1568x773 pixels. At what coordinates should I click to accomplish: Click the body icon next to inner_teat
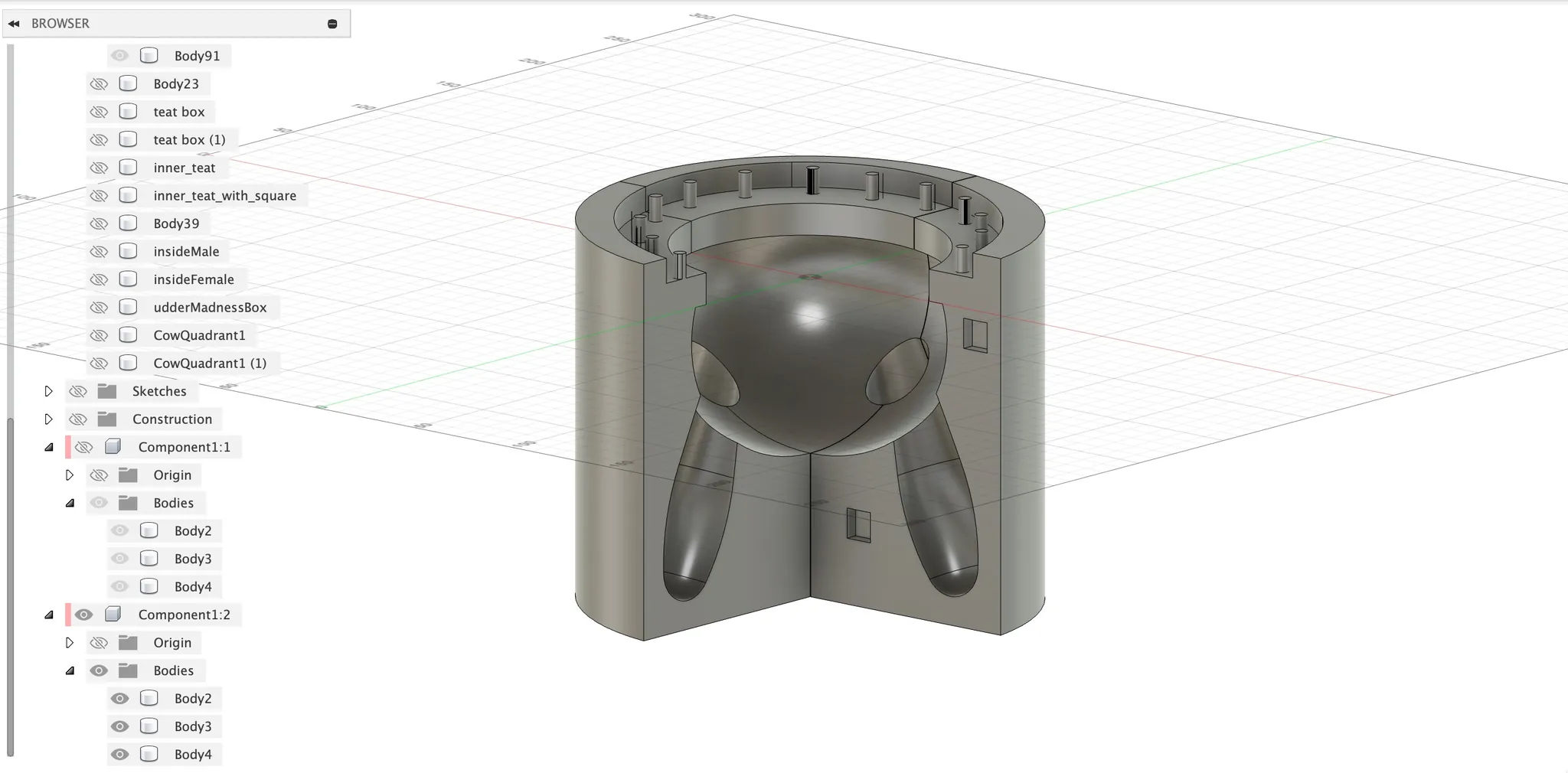point(129,168)
